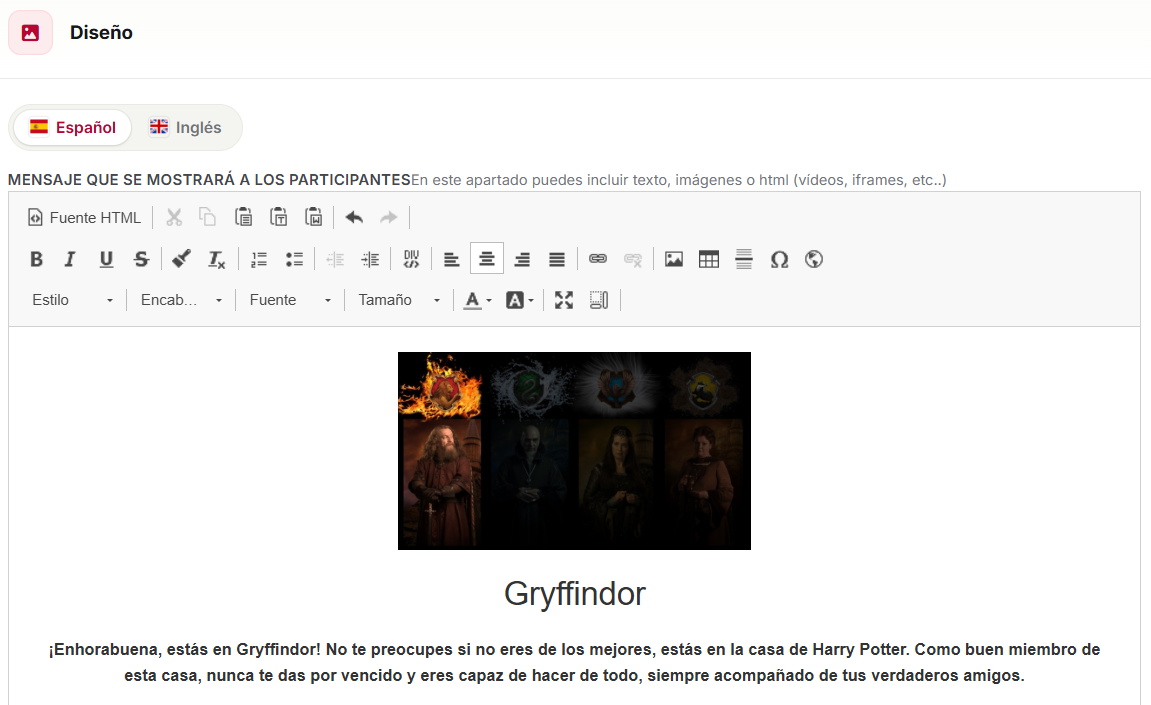
Task: Insert an image via the image icon
Action: click(674, 259)
